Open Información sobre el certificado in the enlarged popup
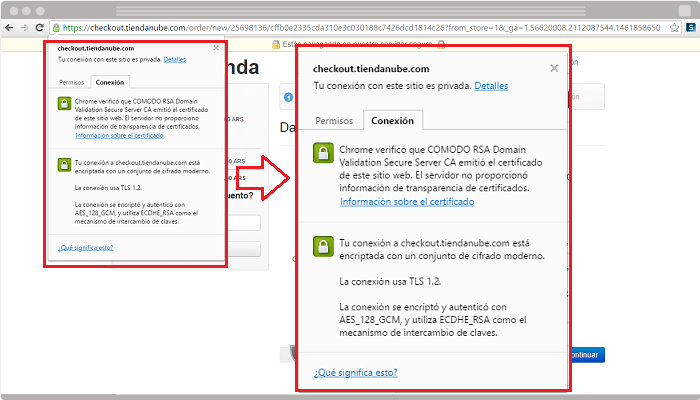Viewport: 700px width, 400px height. 407,202
